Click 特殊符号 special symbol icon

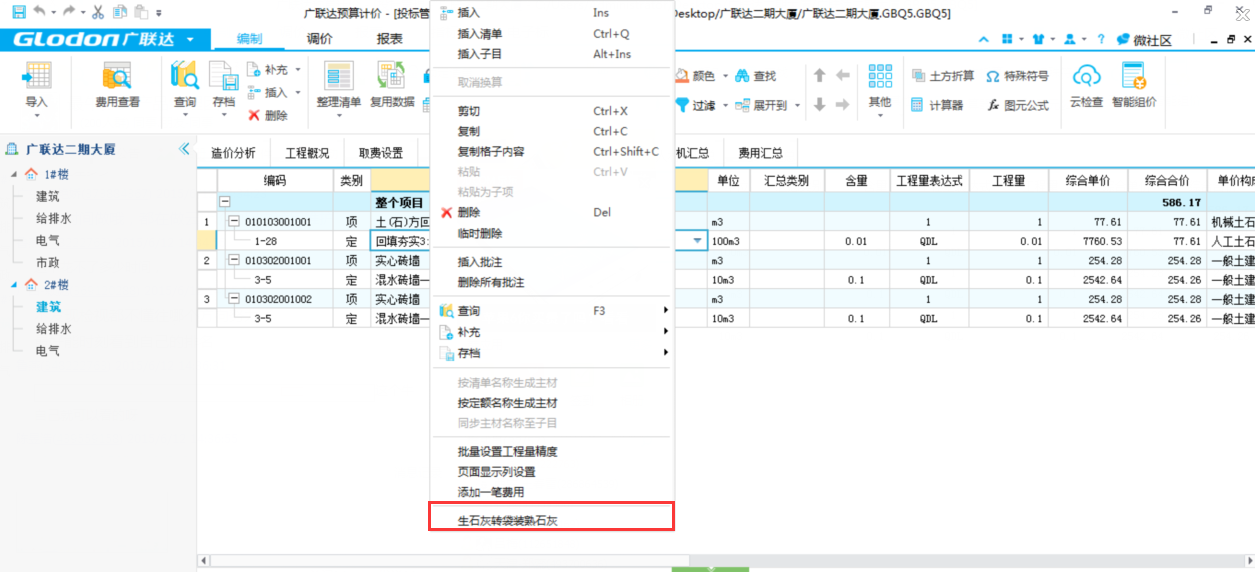pyautogui.click(x=1017, y=76)
